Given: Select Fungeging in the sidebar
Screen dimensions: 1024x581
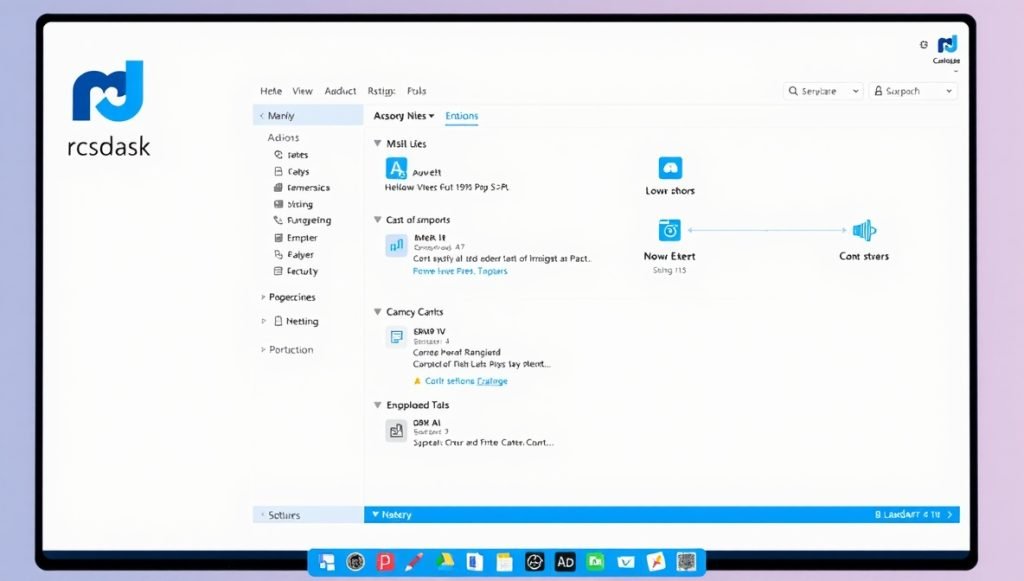Looking at the screenshot, I should 307,220.
